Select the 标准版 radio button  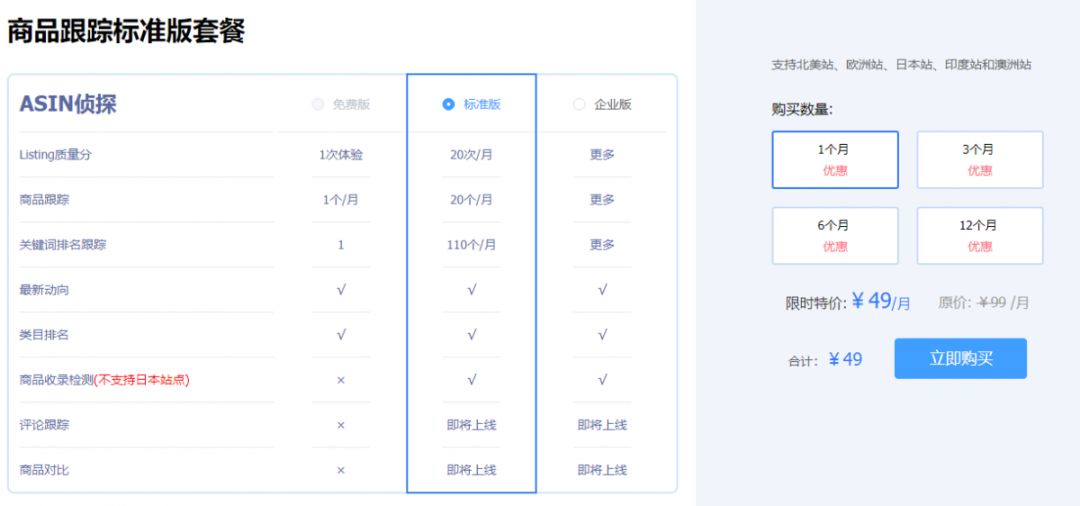coord(448,105)
